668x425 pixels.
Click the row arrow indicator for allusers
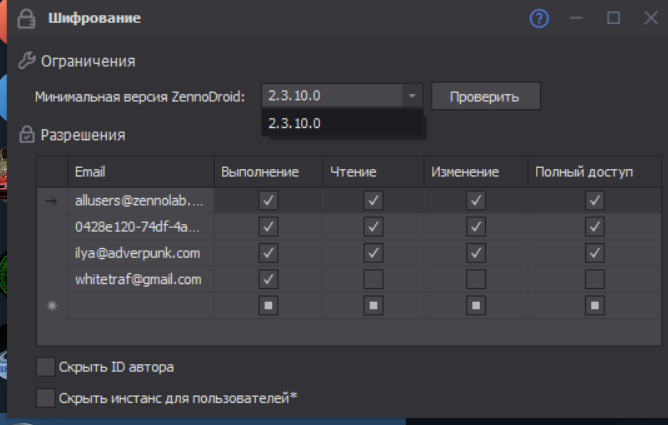pos(52,201)
